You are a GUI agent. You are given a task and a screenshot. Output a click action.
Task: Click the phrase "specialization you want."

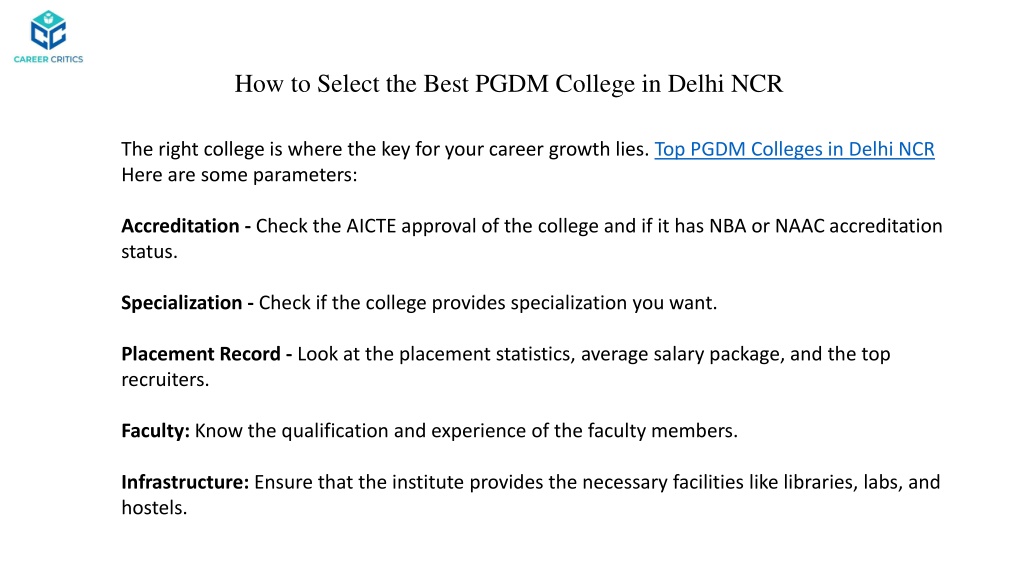[x=613, y=304]
